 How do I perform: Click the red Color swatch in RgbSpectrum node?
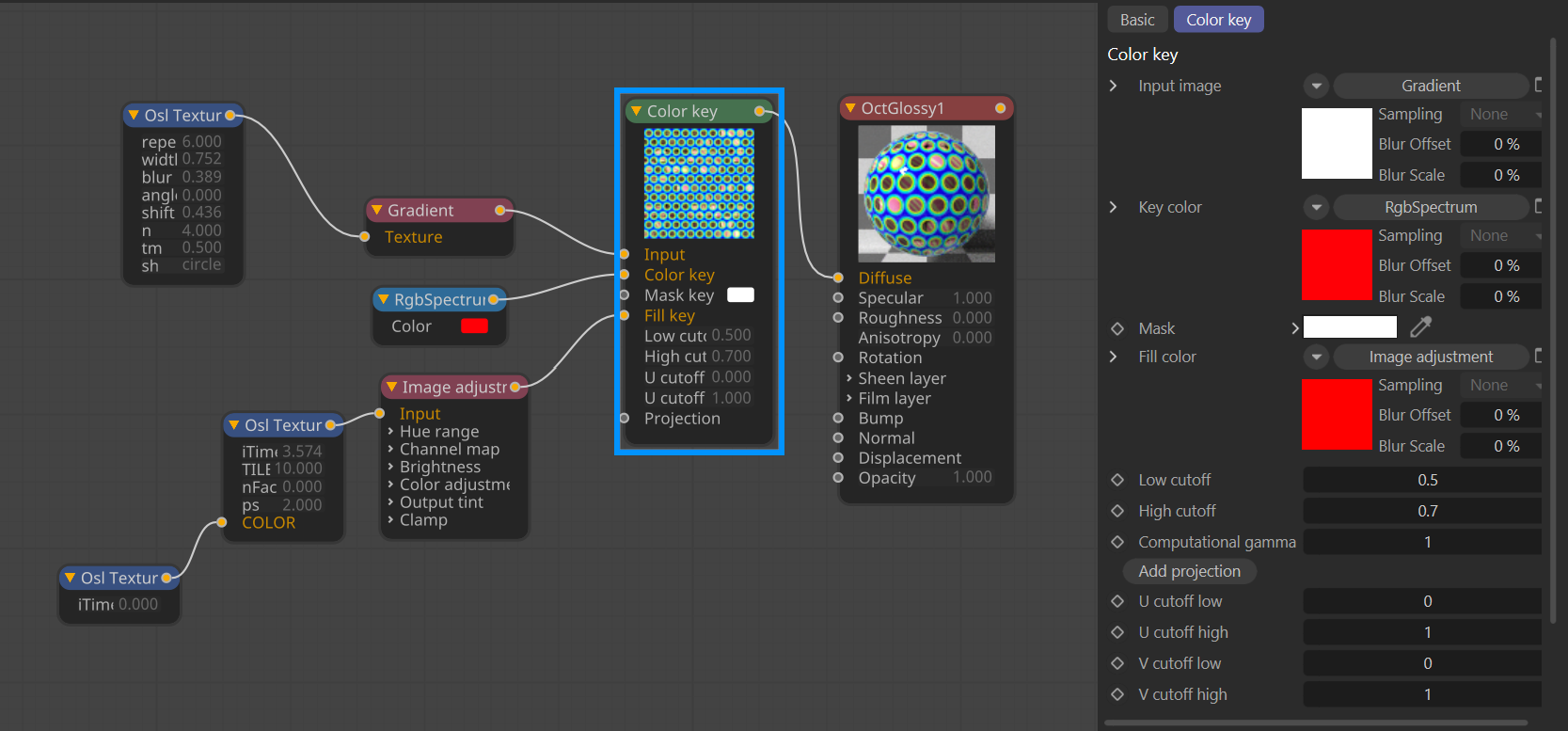474,326
